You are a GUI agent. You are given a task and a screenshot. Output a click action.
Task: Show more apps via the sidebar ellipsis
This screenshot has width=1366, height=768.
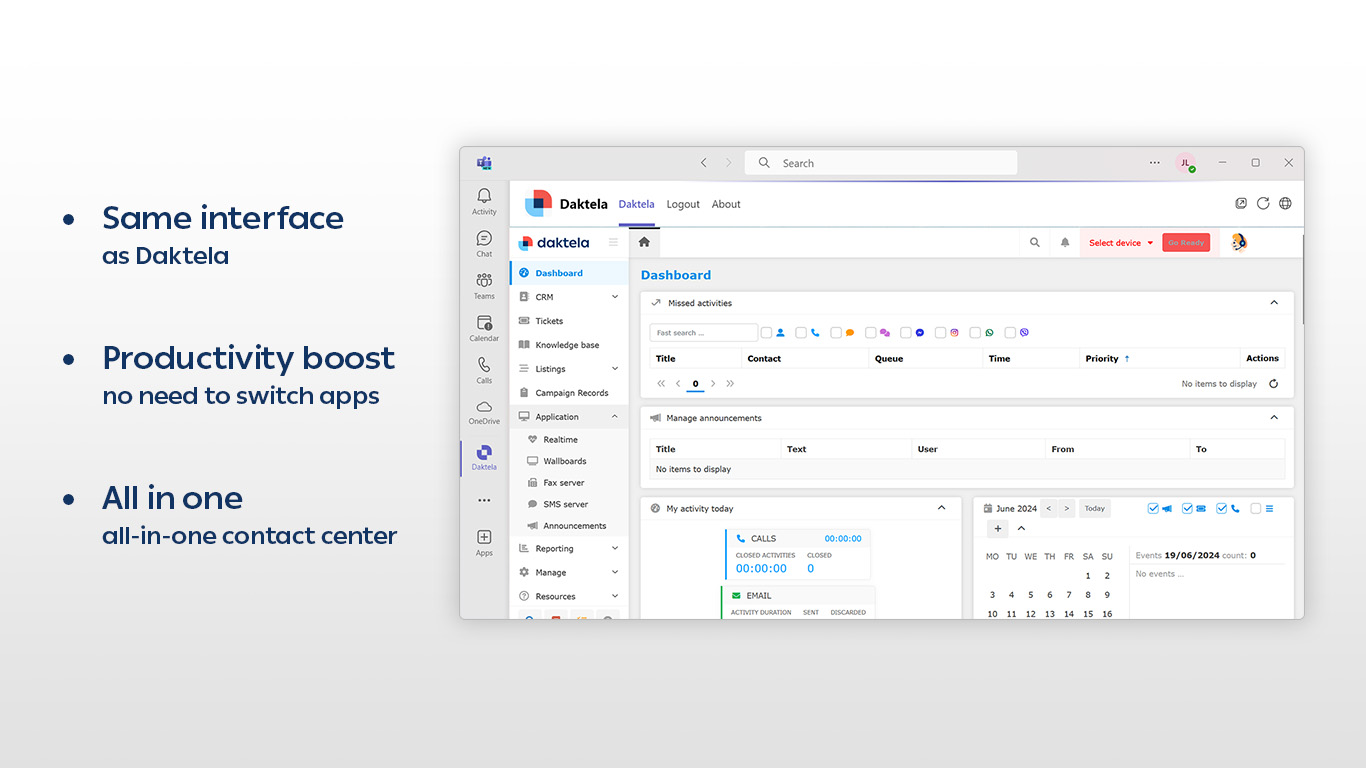(484, 500)
